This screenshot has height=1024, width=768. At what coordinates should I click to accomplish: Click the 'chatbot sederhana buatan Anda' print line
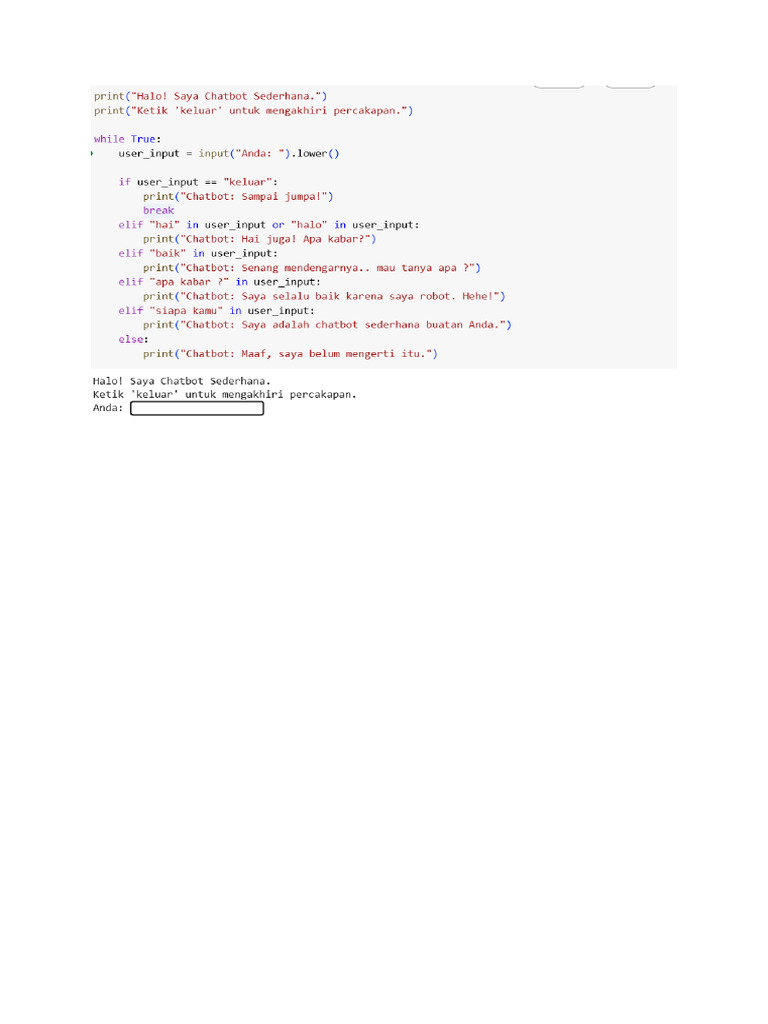(327, 325)
